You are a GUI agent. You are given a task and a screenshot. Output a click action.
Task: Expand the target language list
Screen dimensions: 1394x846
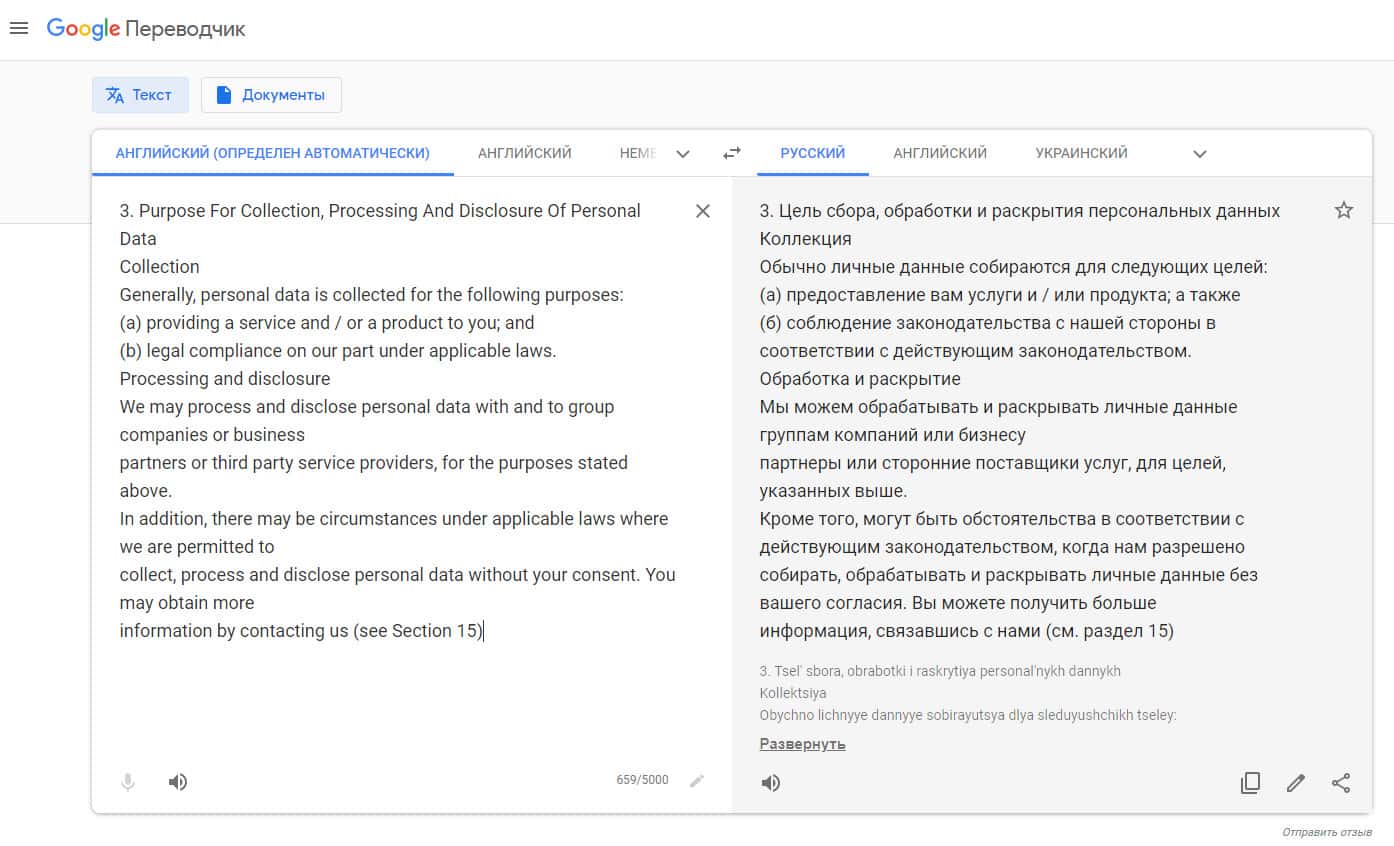point(1200,154)
